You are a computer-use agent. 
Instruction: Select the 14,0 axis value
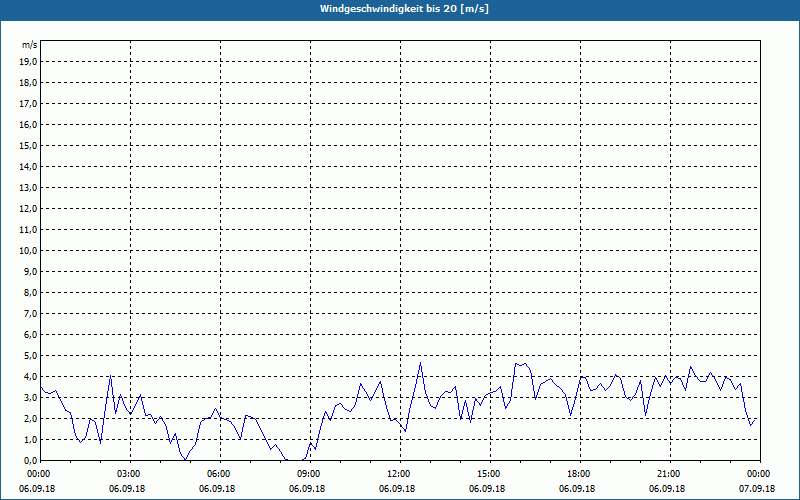coord(28,166)
